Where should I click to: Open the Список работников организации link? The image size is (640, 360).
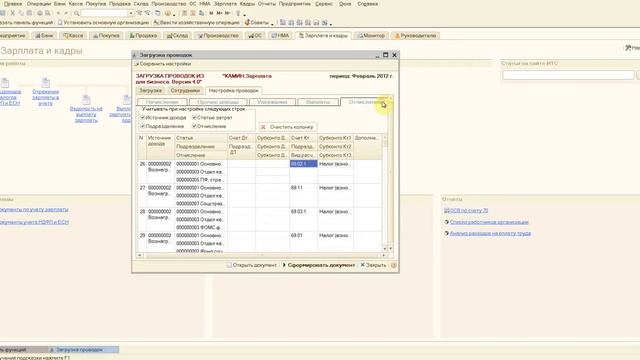pos(489,222)
